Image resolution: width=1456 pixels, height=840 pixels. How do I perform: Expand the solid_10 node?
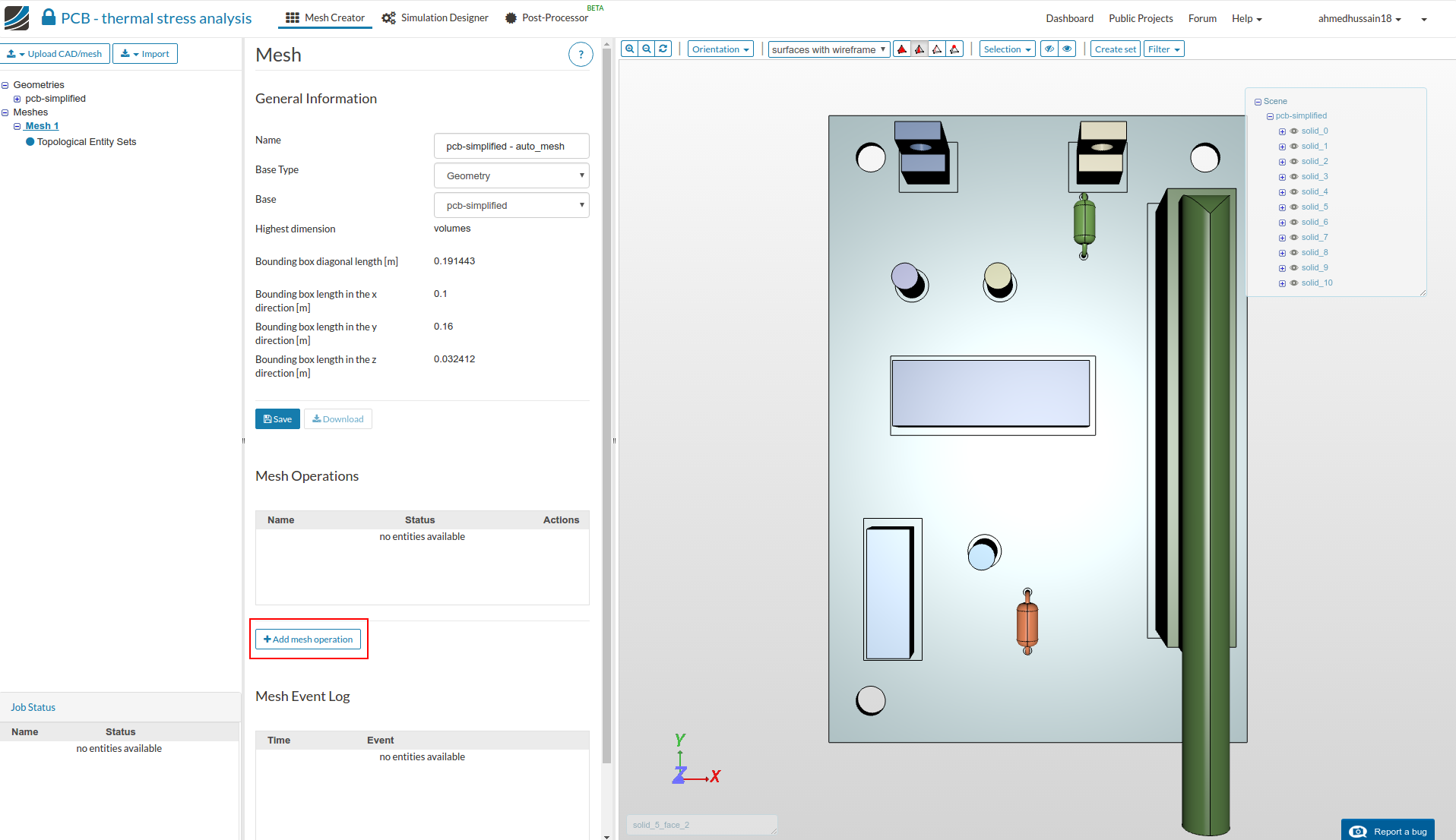[x=1282, y=283]
